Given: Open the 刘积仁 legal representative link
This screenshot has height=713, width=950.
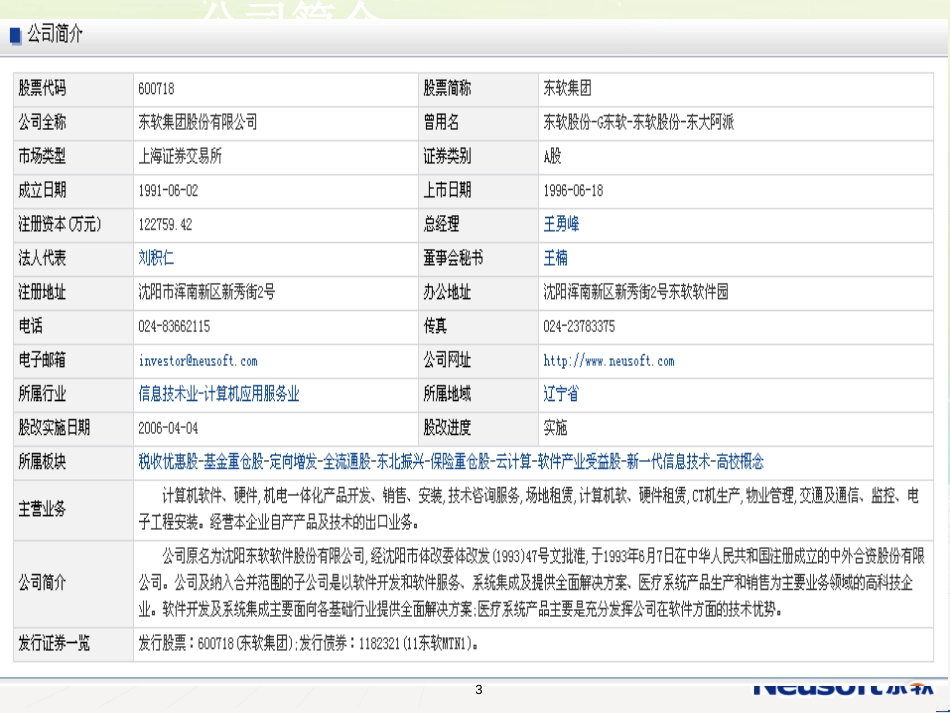Looking at the screenshot, I should 156,258.
